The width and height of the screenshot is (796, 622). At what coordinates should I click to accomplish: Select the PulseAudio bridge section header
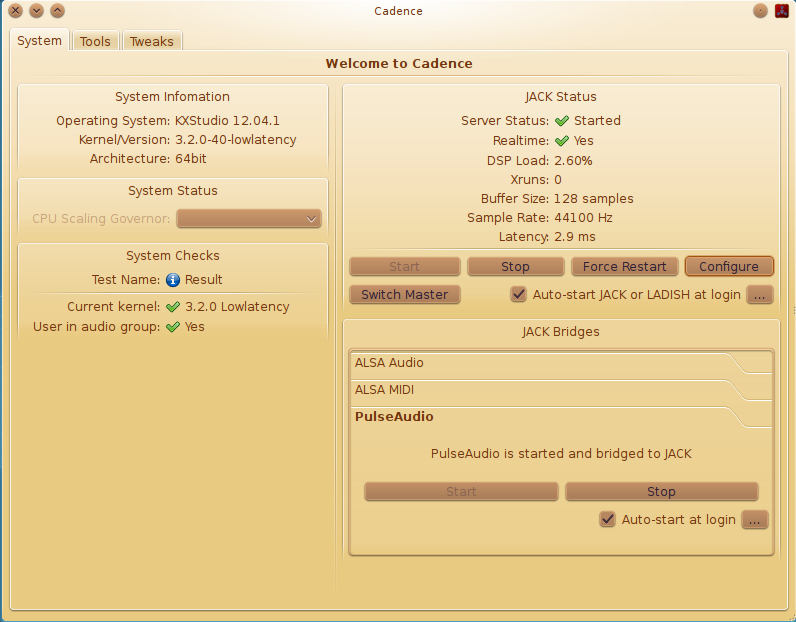(561, 417)
